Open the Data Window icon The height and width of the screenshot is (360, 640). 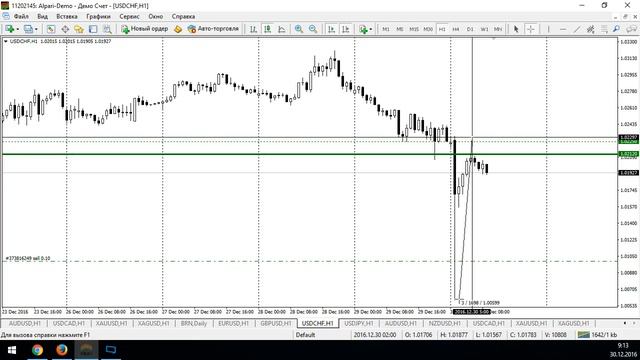pyautogui.click(x=65, y=29)
